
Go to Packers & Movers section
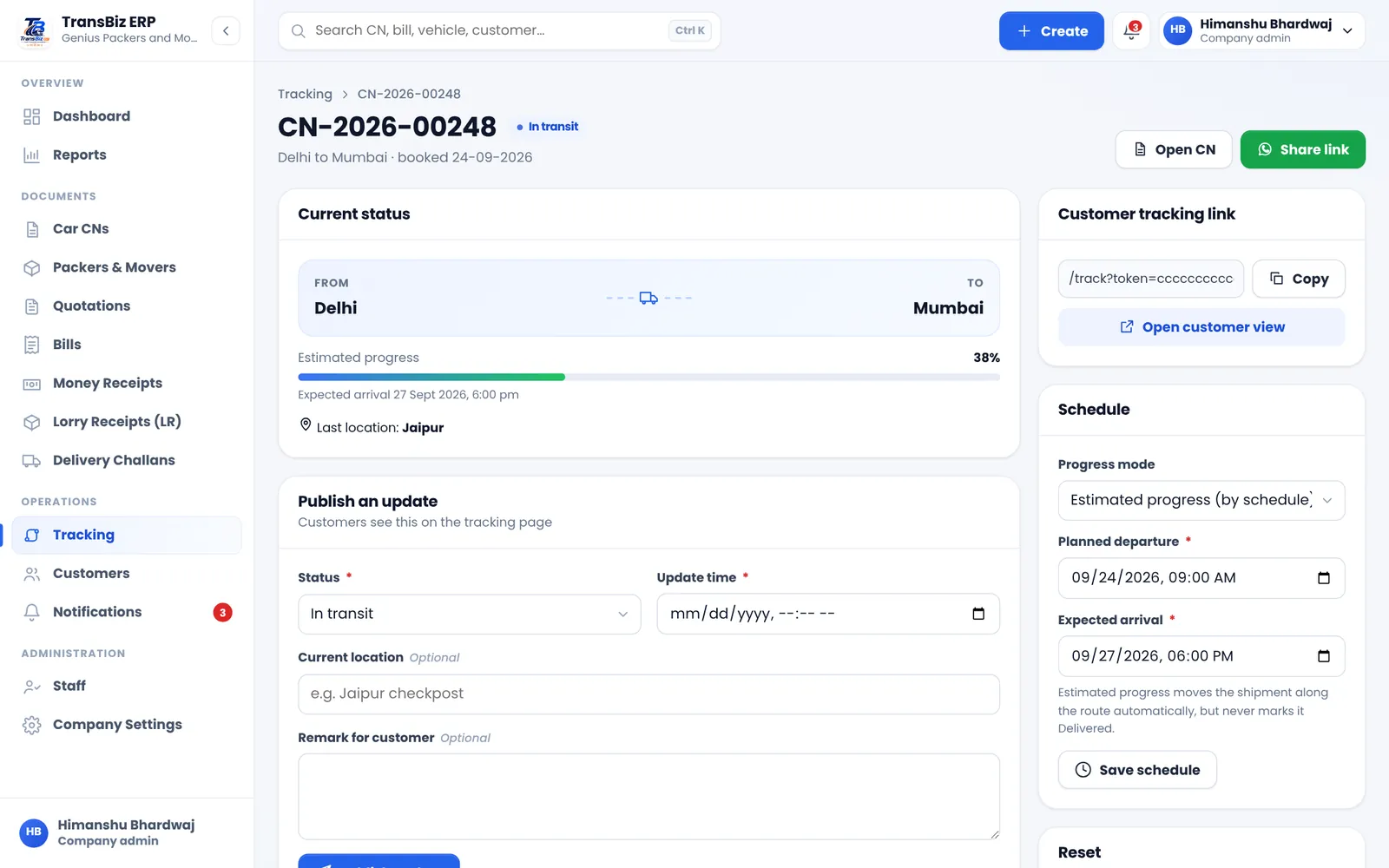point(127,267)
